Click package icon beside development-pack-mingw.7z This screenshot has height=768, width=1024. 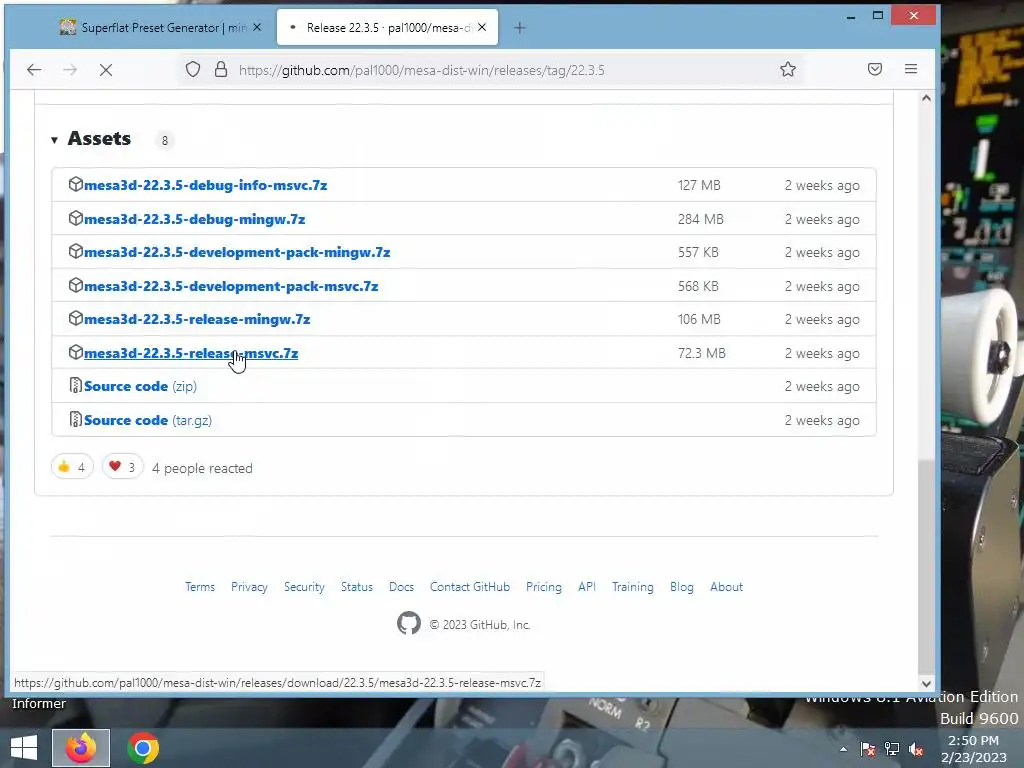(76, 251)
